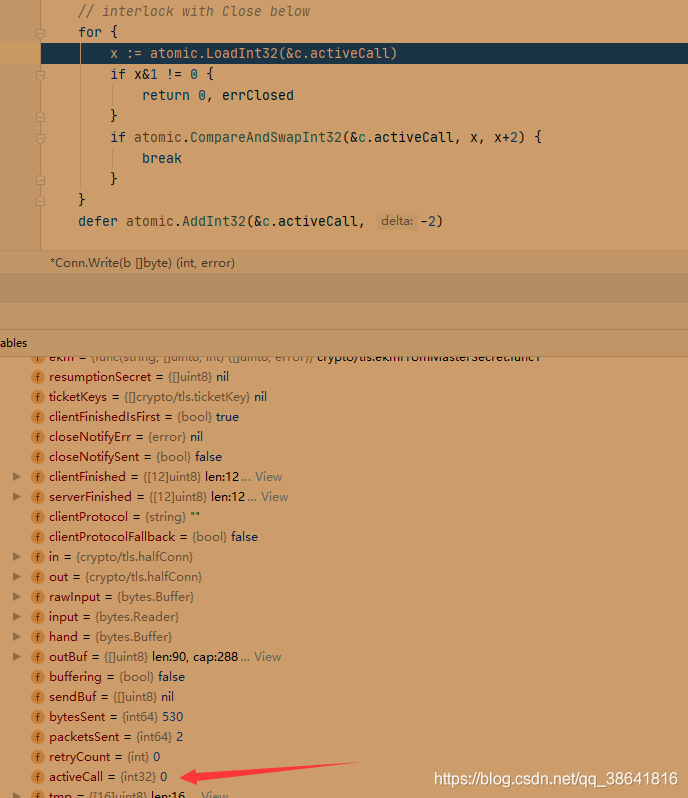Click the field icon of buffering
The width and height of the screenshot is (688, 798).
click(x=38, y=677)
